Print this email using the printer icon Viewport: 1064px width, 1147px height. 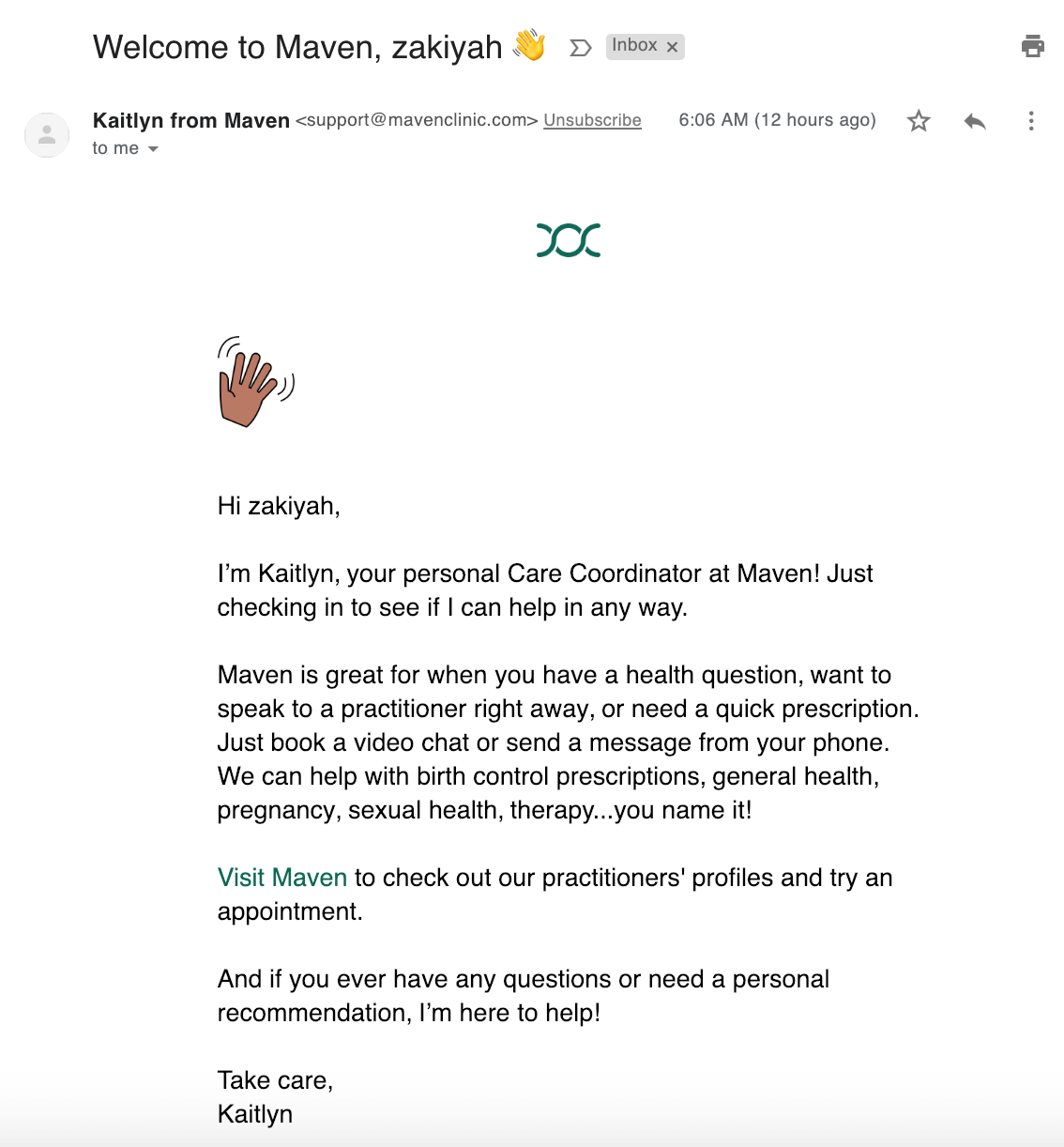pos(1032,46)
